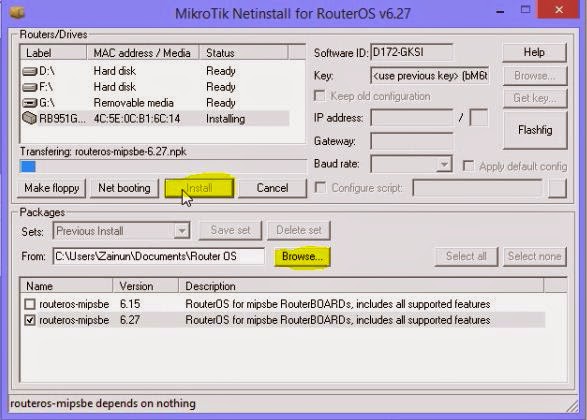The height and width of the screenshot is (420, 587).
Task: Click the Description column header
Action: click(361, 286)
